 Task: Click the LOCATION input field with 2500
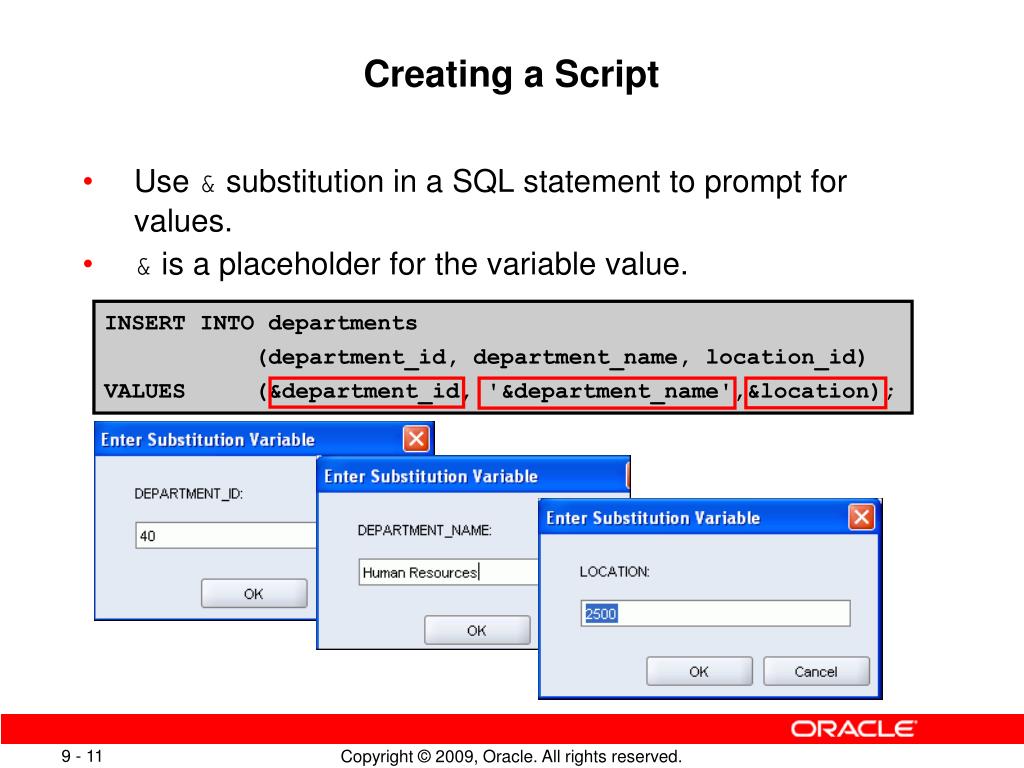[715, 613]
